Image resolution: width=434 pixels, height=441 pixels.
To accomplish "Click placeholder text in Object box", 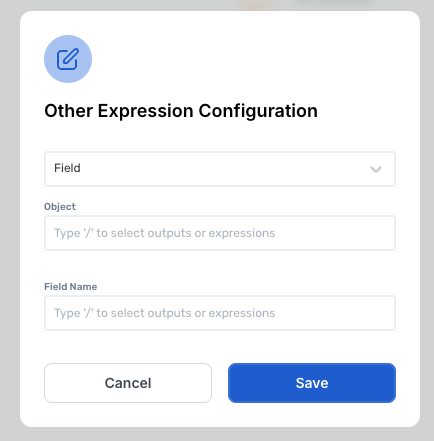I will point(165,233).
